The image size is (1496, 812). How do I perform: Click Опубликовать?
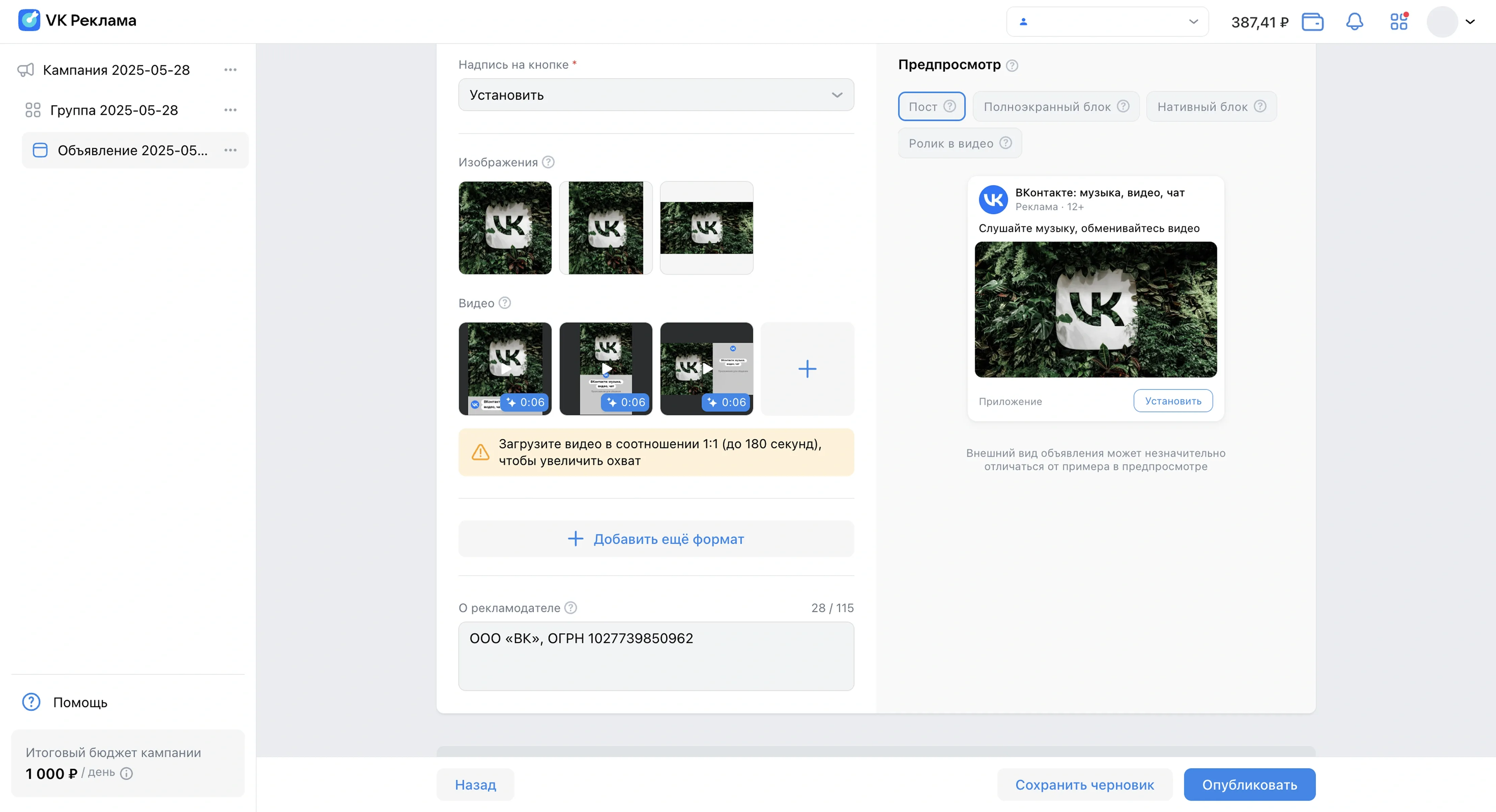coord(1249,785)
